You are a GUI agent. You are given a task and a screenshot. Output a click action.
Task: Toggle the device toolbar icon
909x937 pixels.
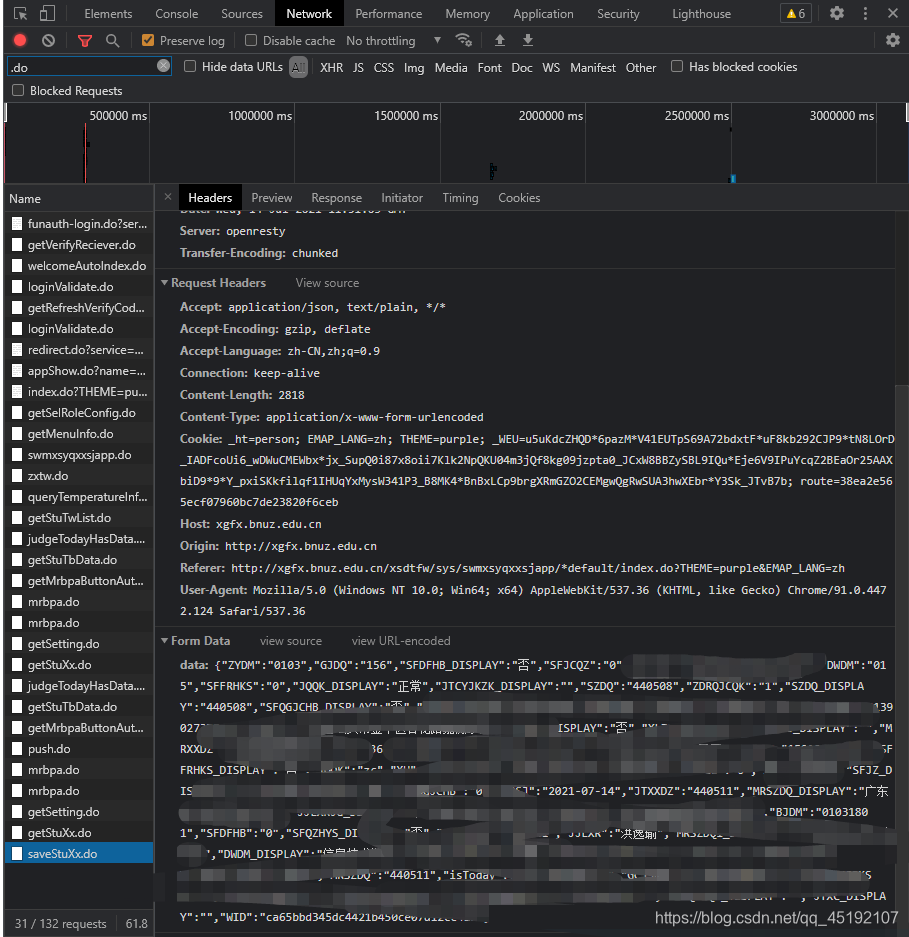point(47,13)
